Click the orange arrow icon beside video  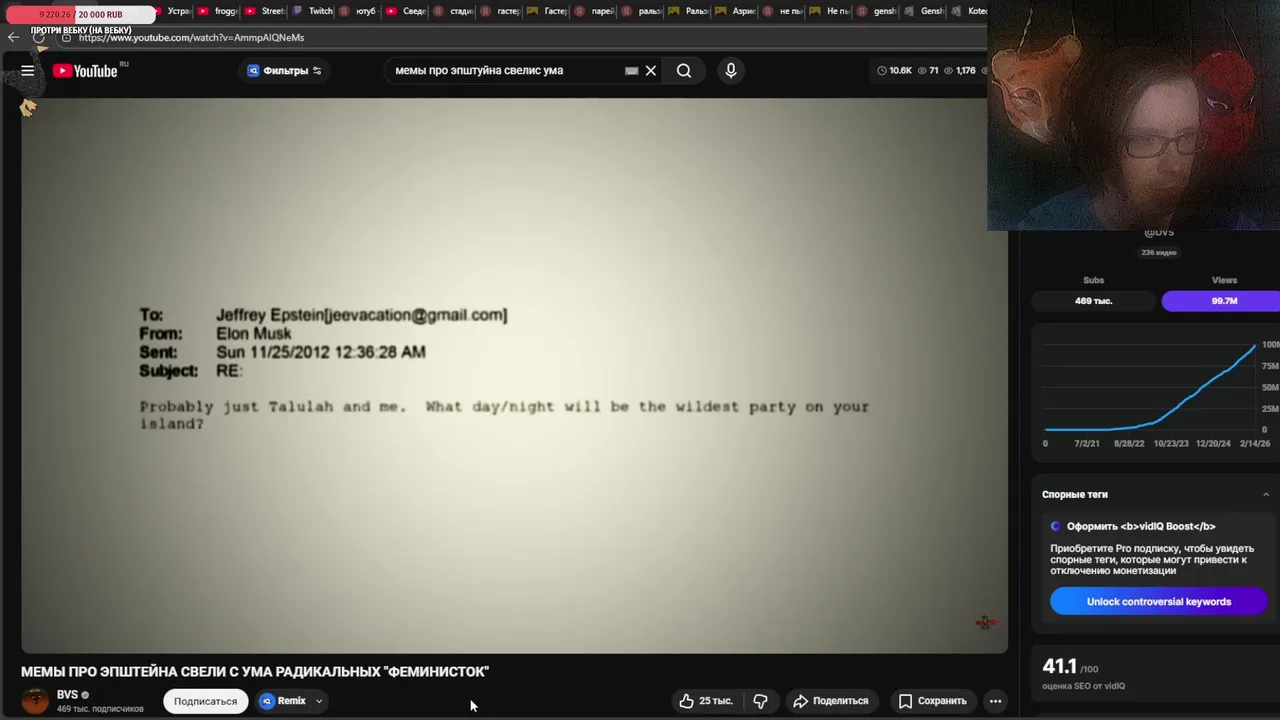click(28, 108)
